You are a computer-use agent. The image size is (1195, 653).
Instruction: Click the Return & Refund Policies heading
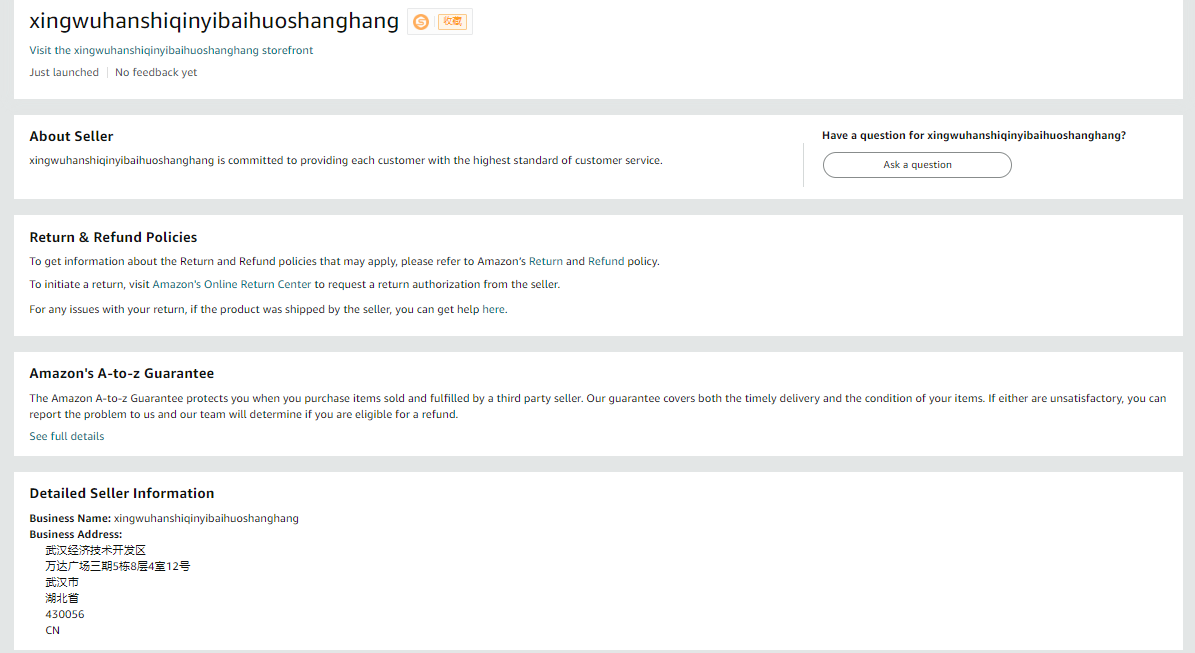[112, 237]
